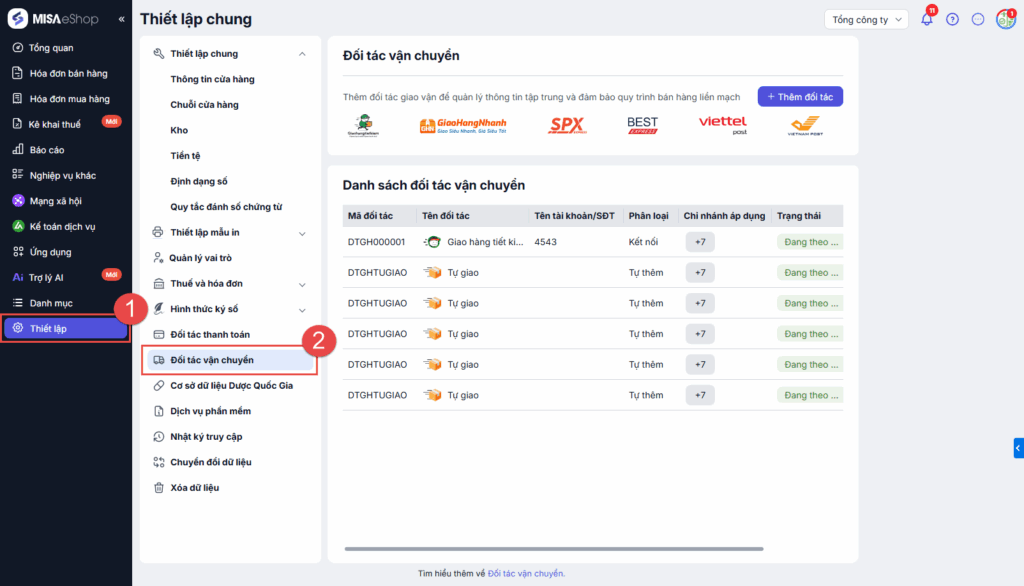Open the Tổng công ty dropdown
This screenshot has height=586, width=1024.
866,19
